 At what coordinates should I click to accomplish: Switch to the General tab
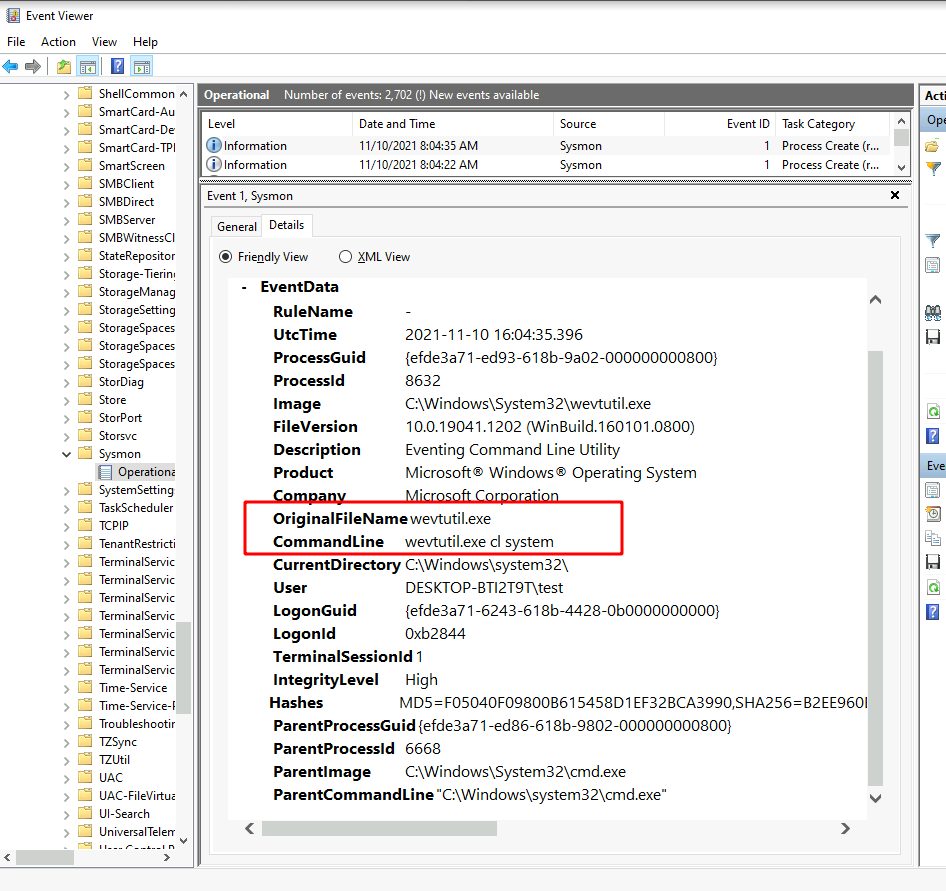pyautogui.click(x=236, y=225)
